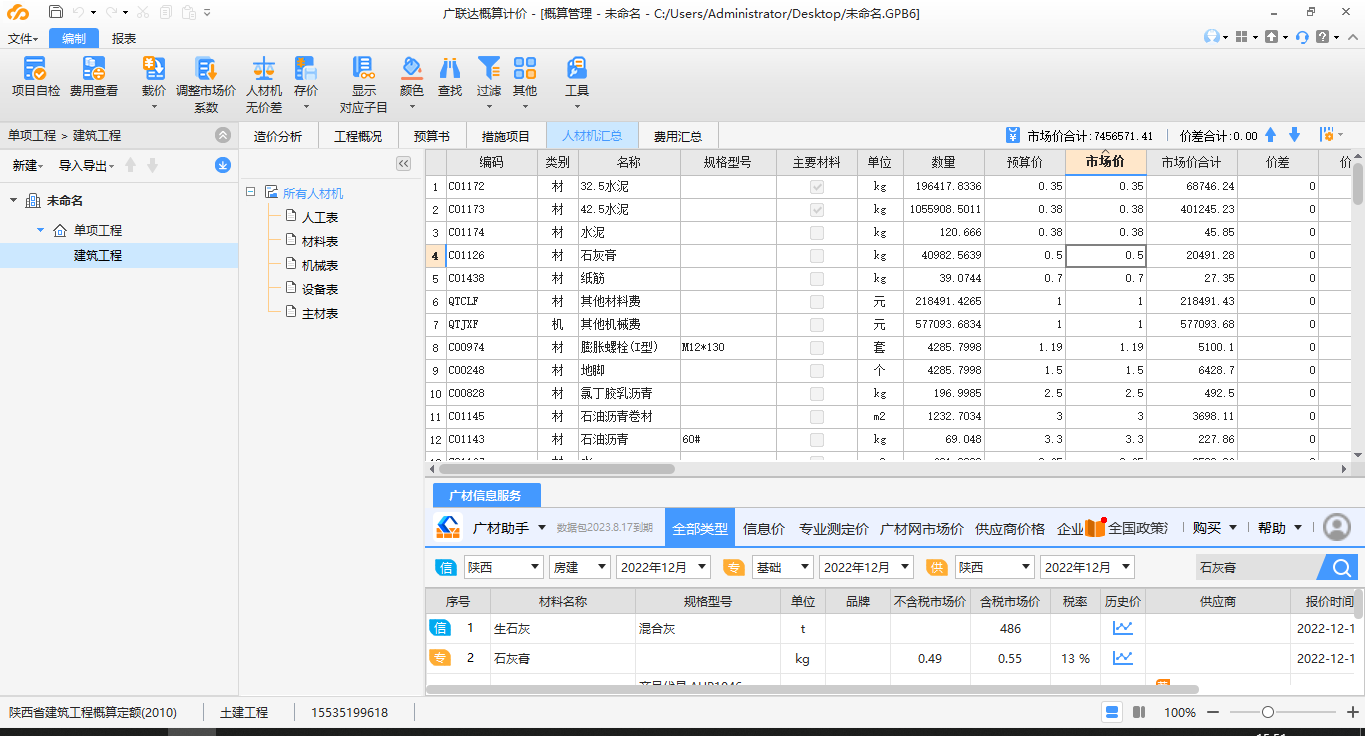Screen dimensions: 1365x736
Task: Collapse the 所有人材机 tree node
Action: click(x=249, y=192)
